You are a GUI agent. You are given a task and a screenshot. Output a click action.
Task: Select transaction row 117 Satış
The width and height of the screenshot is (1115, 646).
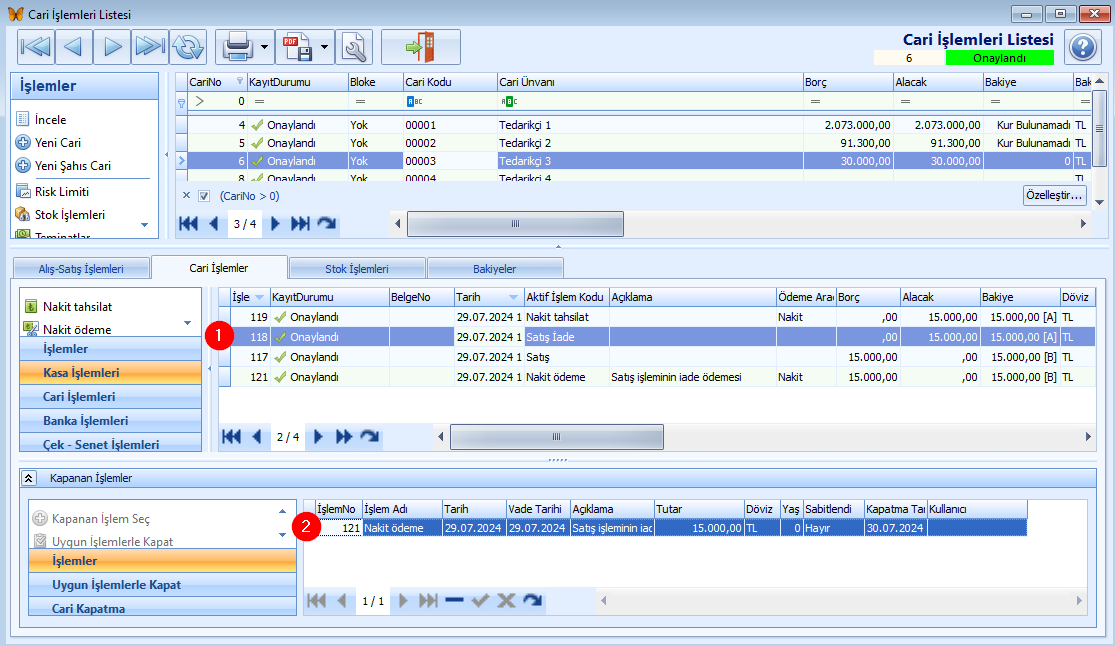tap(656, 356)
